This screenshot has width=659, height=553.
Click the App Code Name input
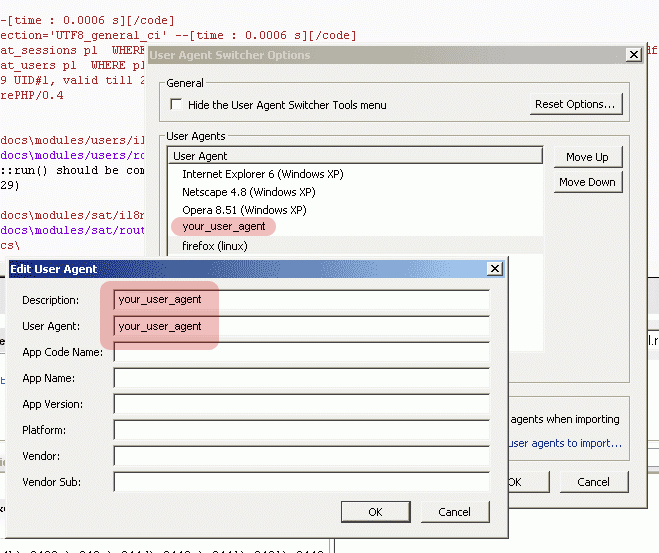tap(301, 352)
